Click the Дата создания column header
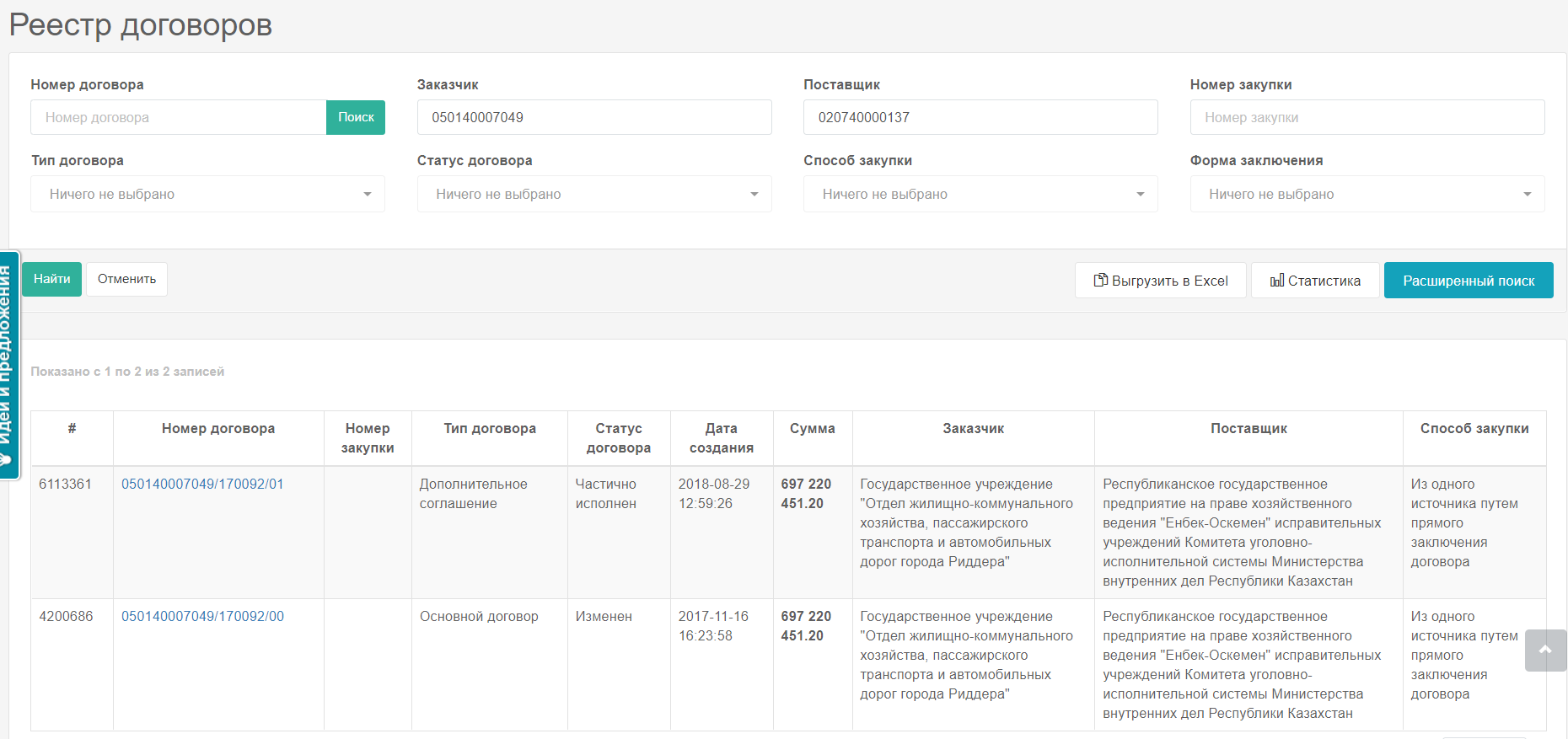The width and height of the screenshot is (1568, 739). [x=722, y=438]
